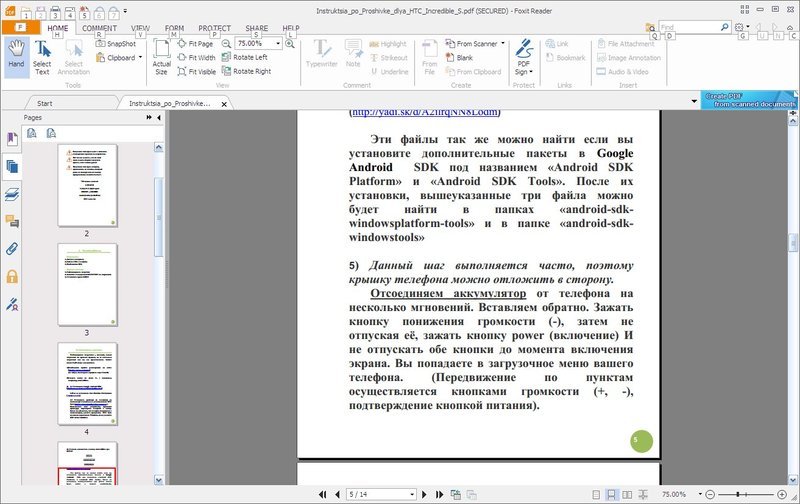Viewport: 800px width, 504px height.
Task: Click the yadi.sk hyperlink in document
Action: click(424, 113)
